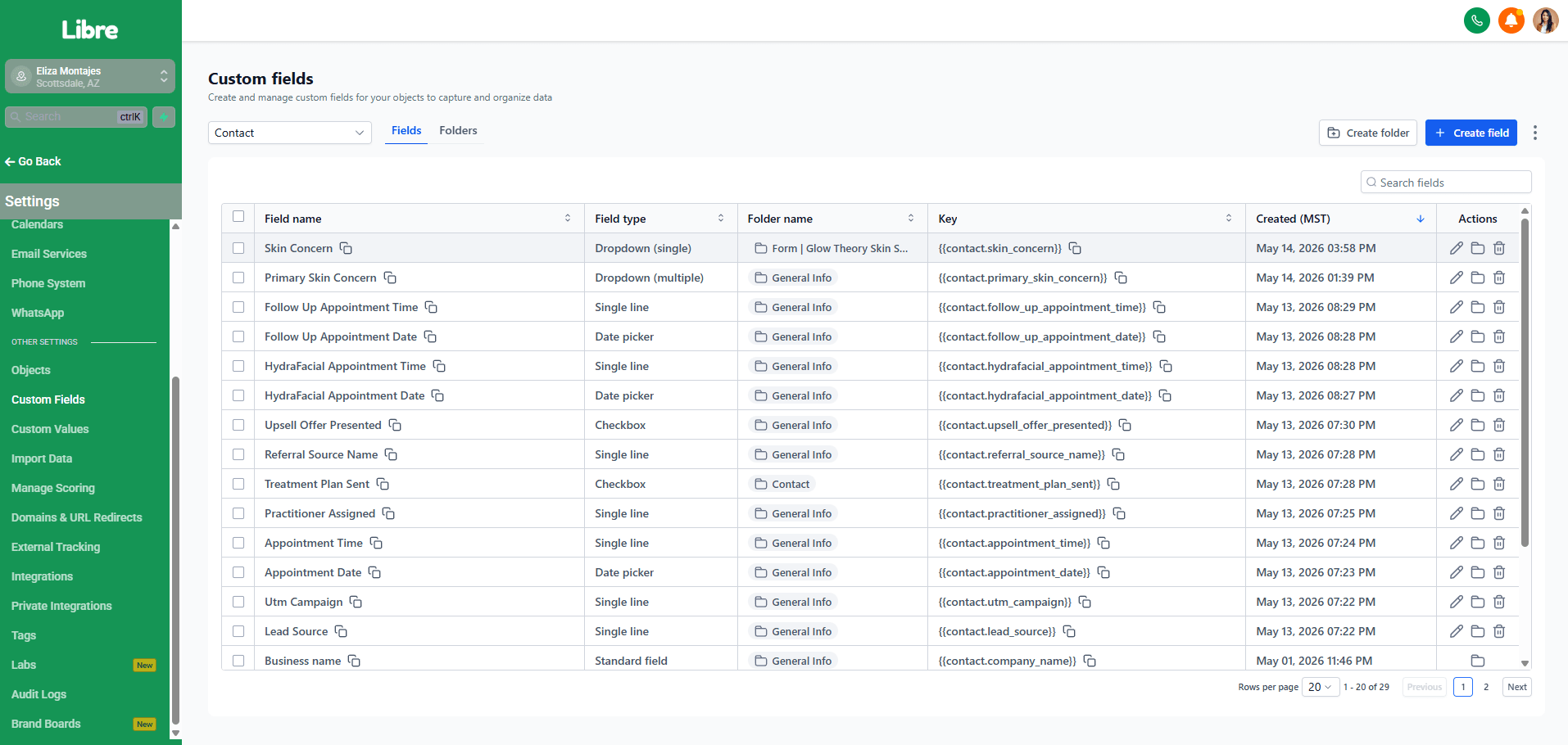The height and width of the screenshot is (745, 1568).
Task: Edit the Skin Concern field
Action: [1456, 248]
